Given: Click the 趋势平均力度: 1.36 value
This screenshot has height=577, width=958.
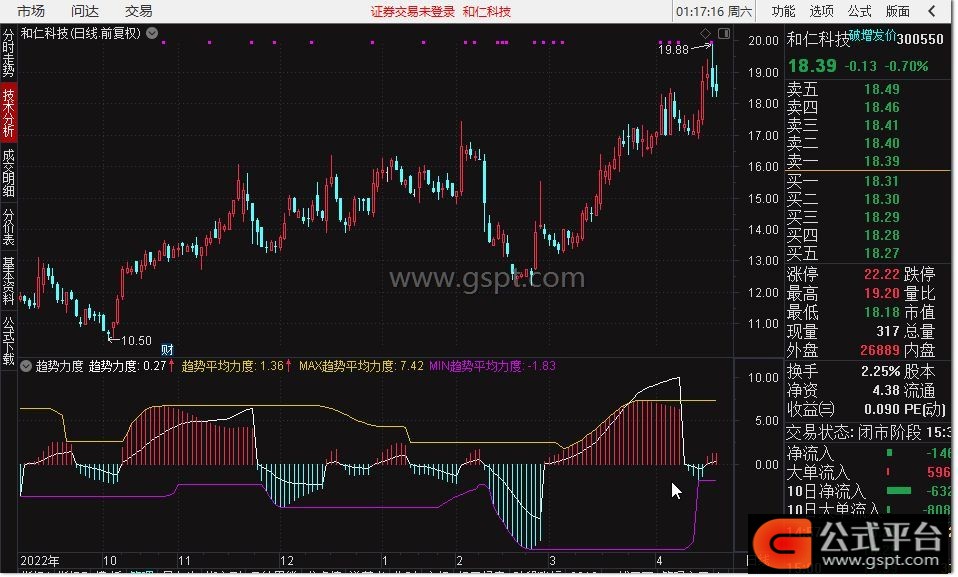Looking at the screenshot, I should pyautogui.click(x=233, y=366).
